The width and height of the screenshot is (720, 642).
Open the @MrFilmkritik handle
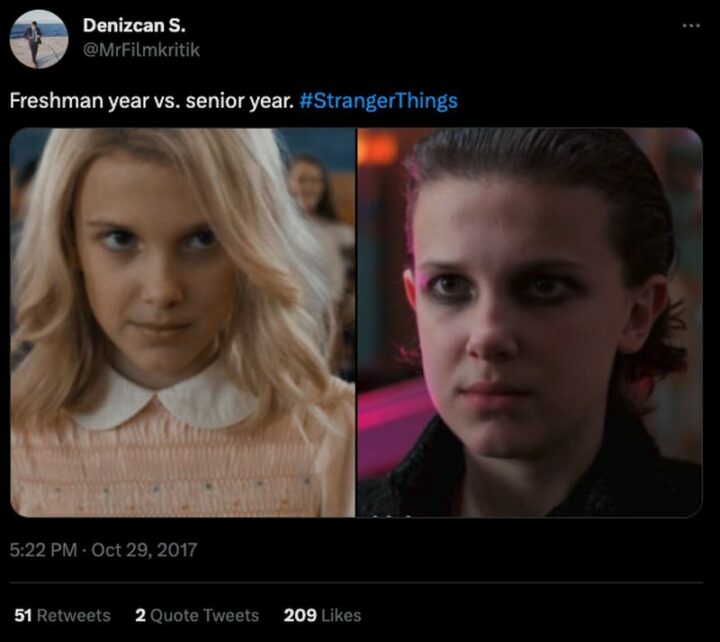coord(141,50)
